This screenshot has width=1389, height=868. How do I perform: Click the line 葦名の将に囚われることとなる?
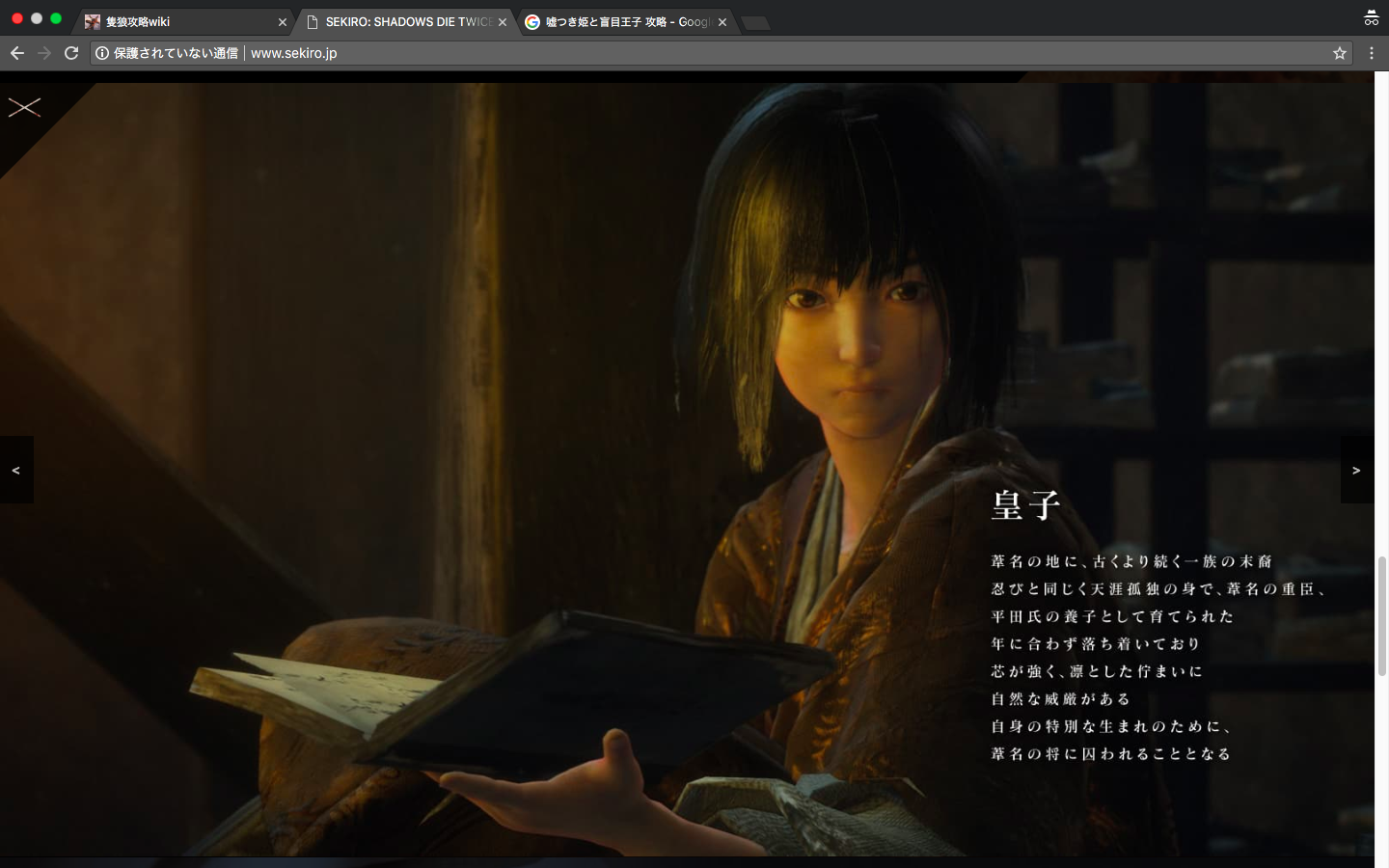tap(1111, 754)
